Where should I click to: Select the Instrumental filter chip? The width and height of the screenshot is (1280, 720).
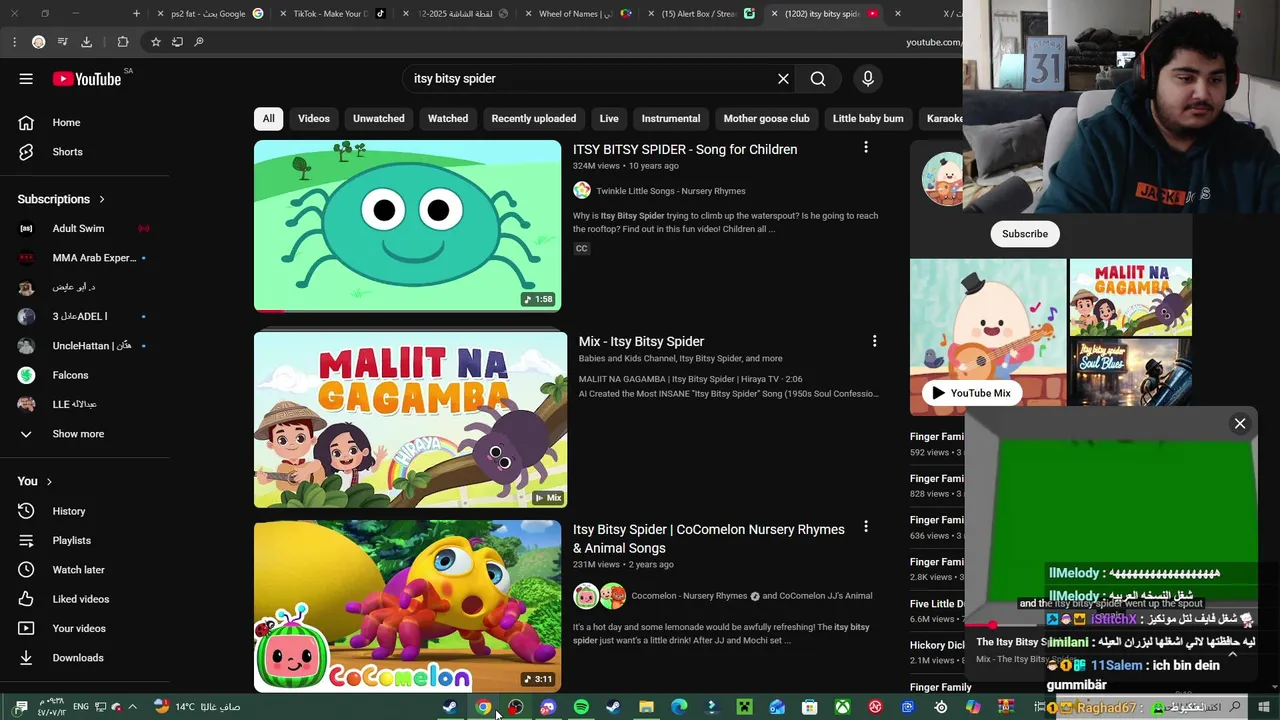point(671,118)
